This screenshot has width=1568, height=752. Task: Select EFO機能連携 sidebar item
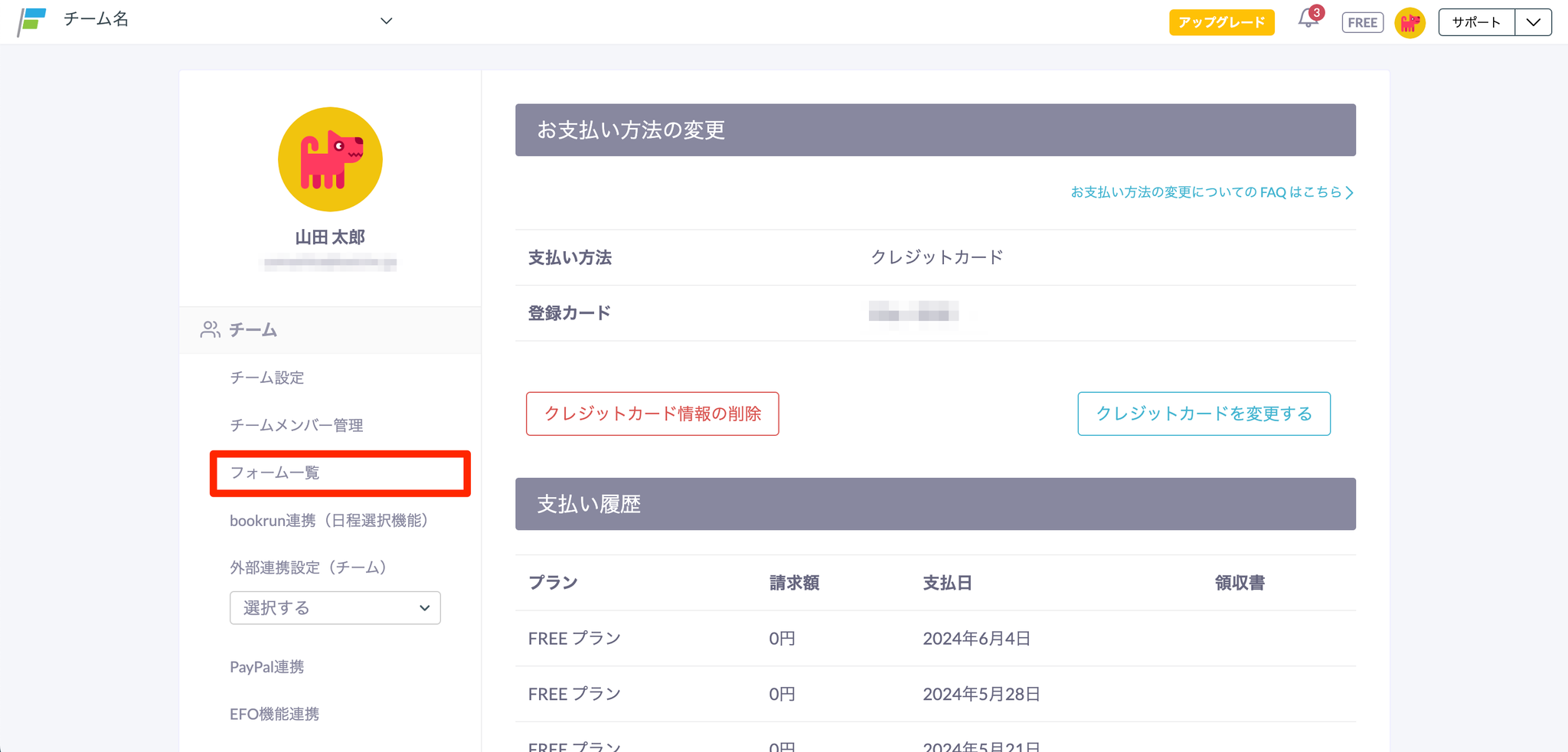(x=275, y=714)
